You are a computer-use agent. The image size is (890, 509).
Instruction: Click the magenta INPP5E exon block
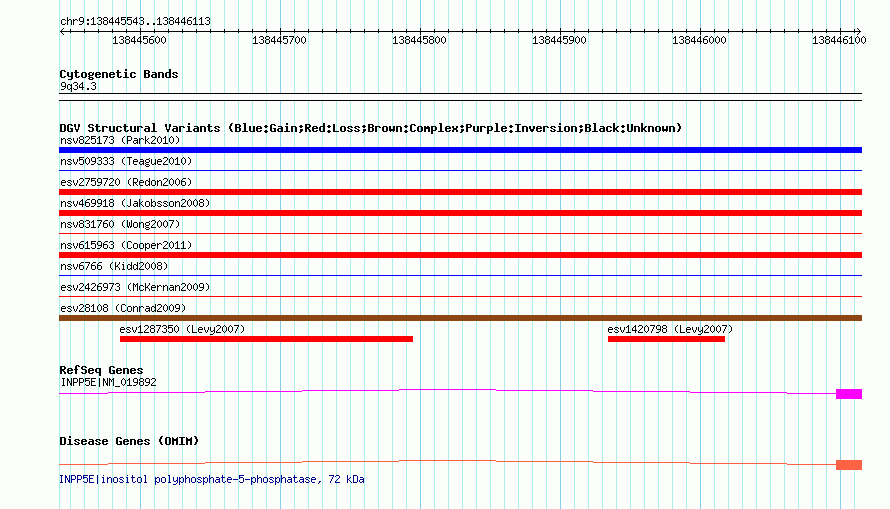pyautogui.click(x=849, y=394)
